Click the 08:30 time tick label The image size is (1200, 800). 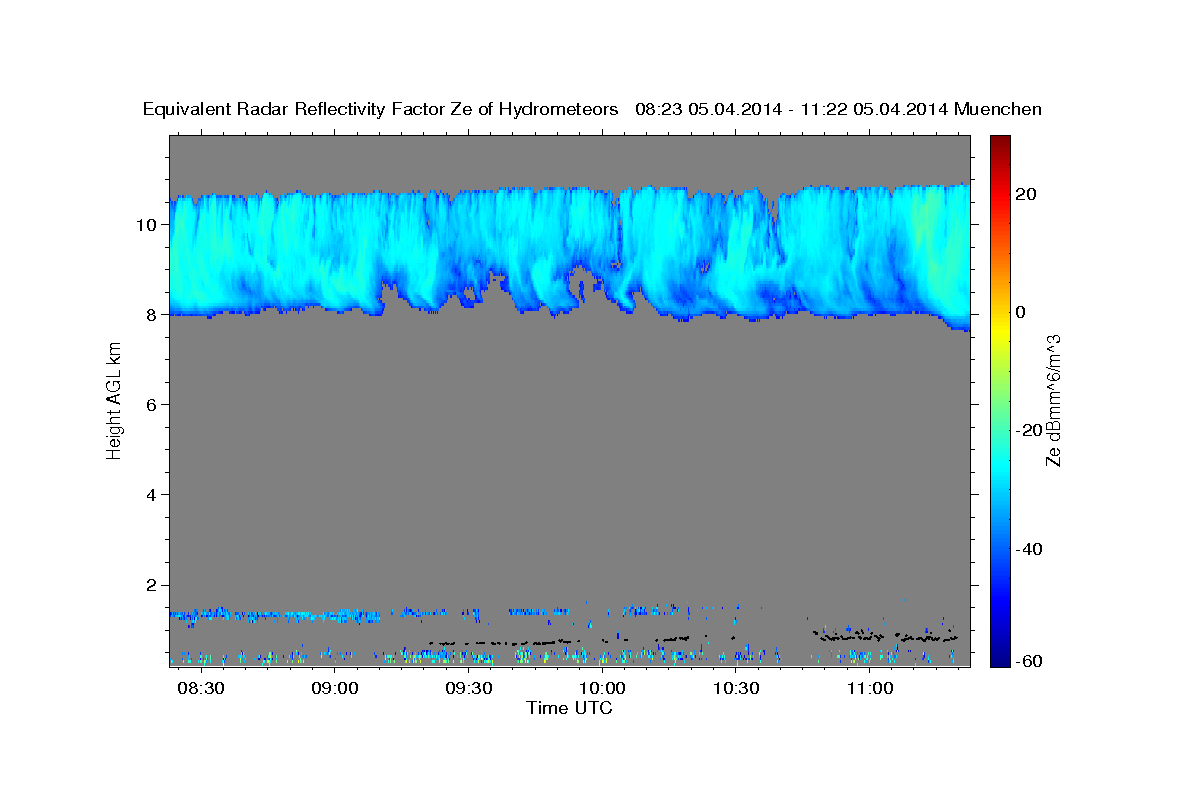201,689
